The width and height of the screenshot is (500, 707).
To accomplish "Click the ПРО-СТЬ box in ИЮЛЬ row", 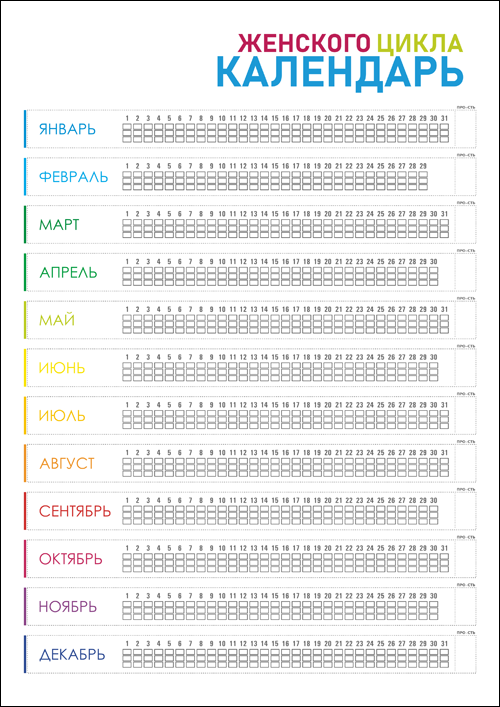I will pyautogui.click(x=466, y=415).
